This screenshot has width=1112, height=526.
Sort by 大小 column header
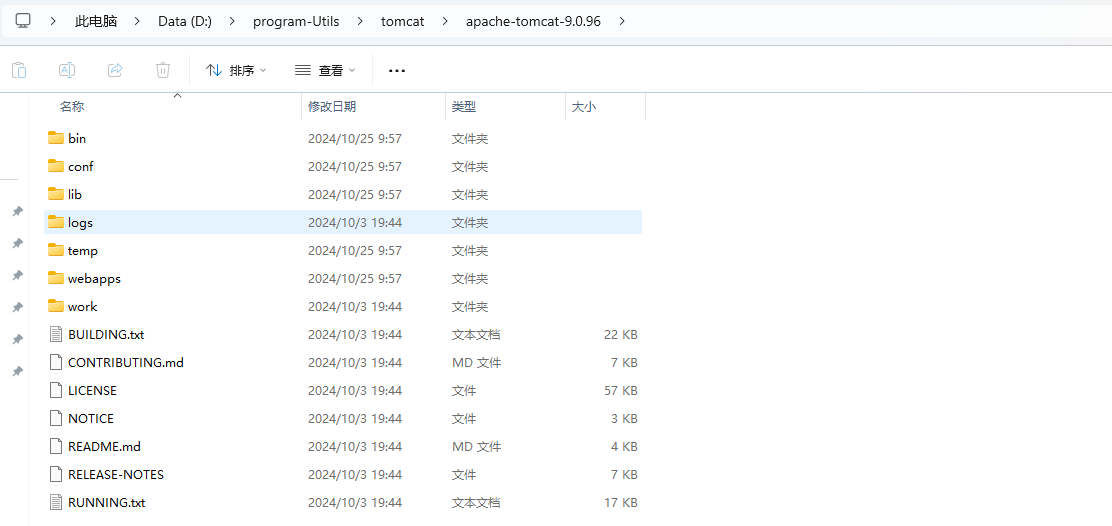point(584,106)
